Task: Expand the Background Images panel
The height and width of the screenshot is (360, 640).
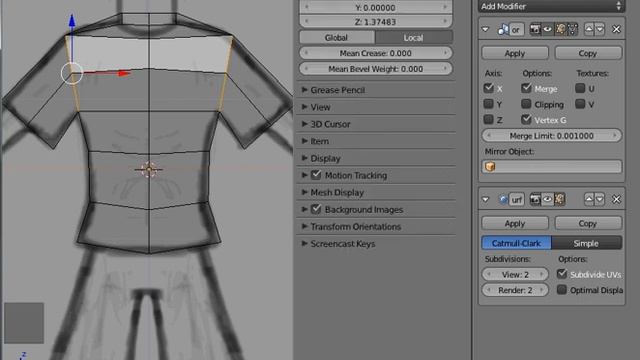Action: point(304,209)
